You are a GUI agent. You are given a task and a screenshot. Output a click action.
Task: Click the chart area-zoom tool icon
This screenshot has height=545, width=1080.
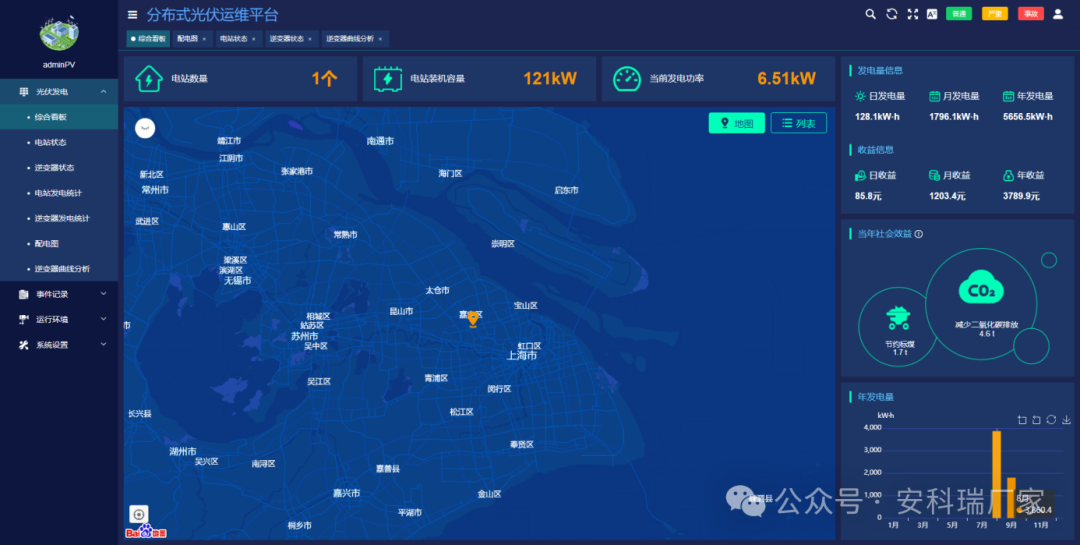pyautogui.click(x=1021, y=420)
